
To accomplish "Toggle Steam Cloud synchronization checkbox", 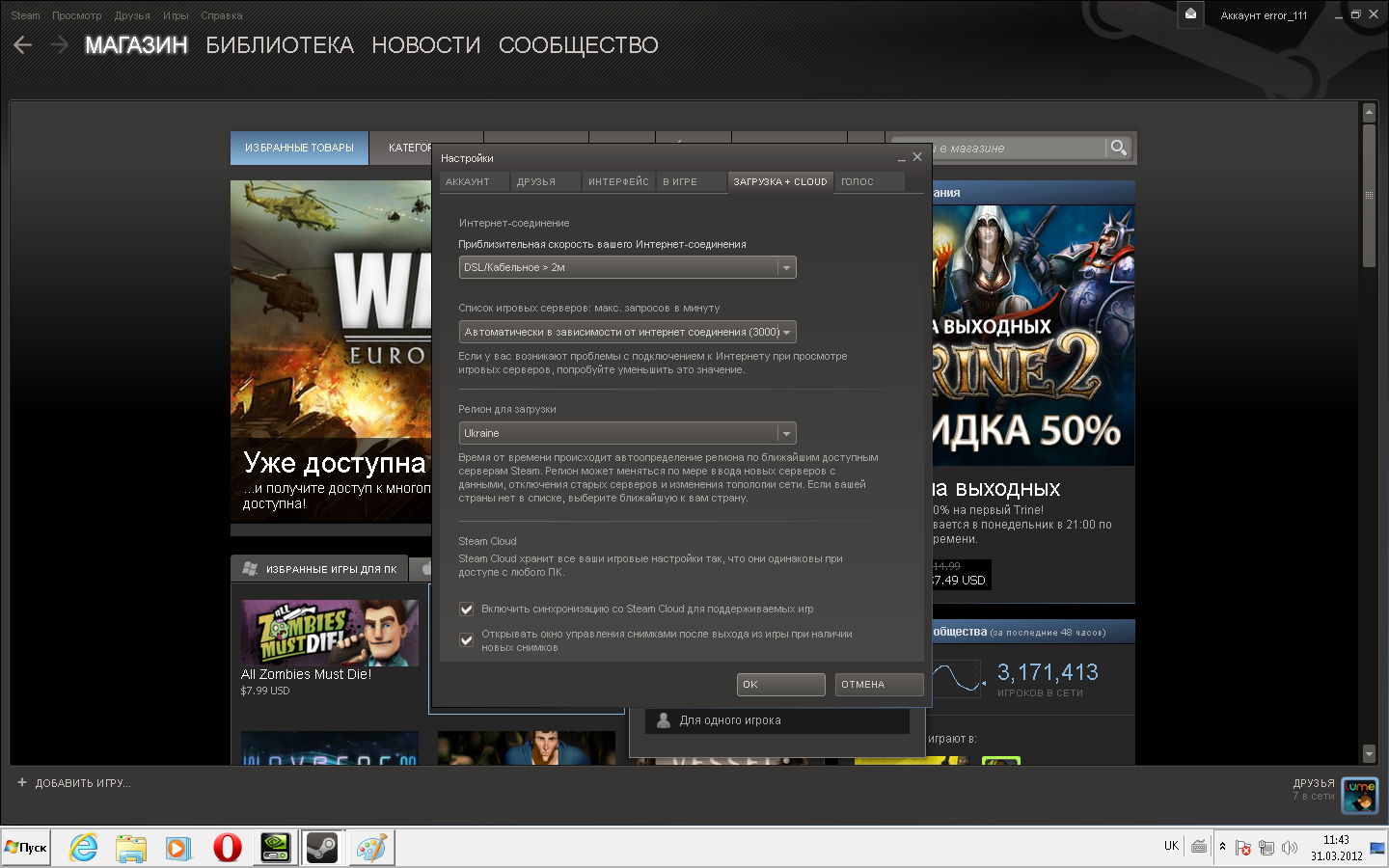I will pyautogui.click(x=467, y=609).
